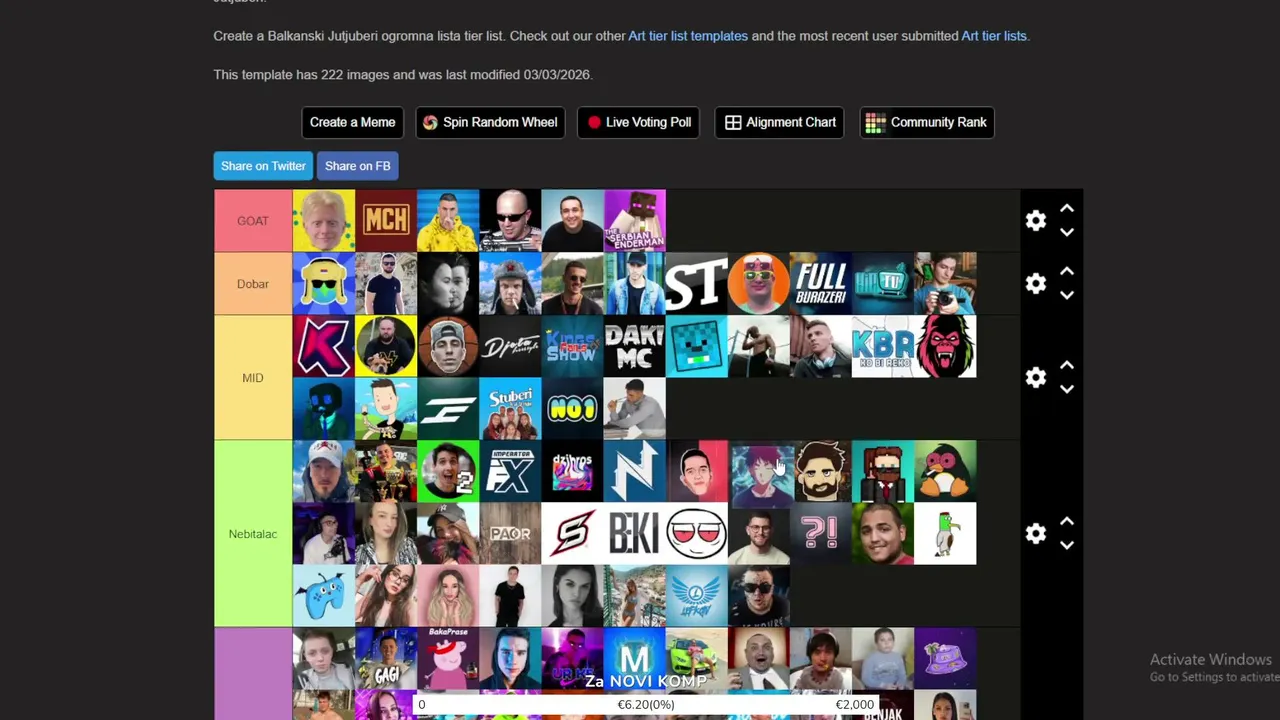
Task: Choose the basketball-framed face image
Action: coord(448,347)
